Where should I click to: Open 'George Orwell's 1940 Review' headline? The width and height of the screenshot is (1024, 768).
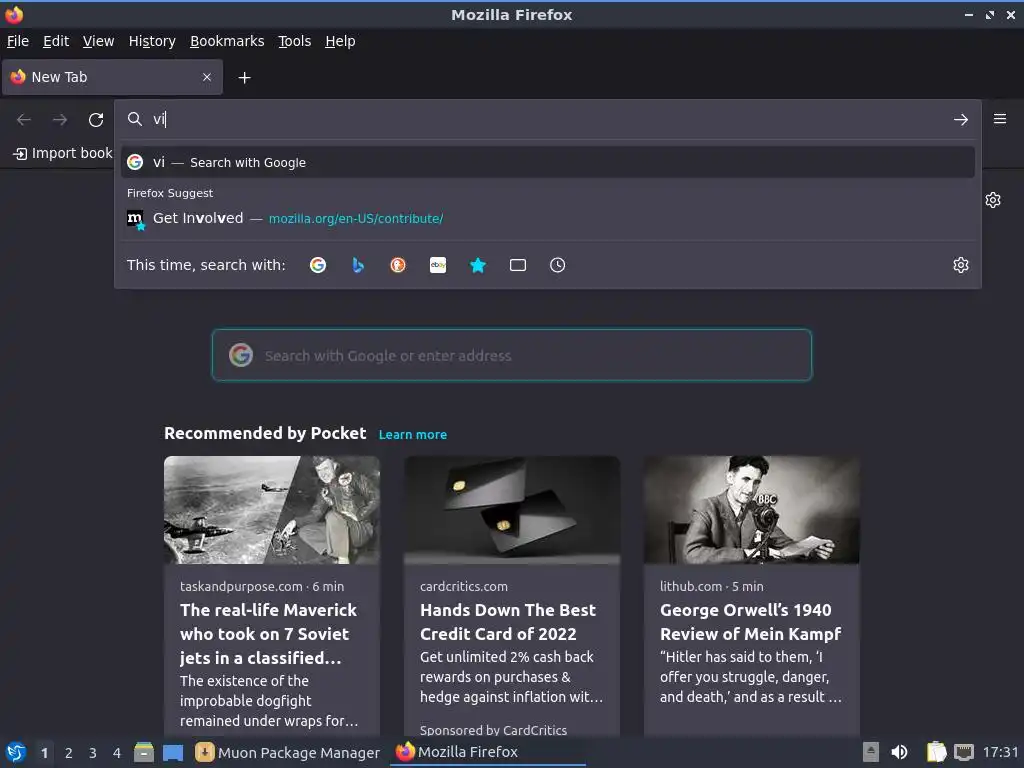pos(750,622)
